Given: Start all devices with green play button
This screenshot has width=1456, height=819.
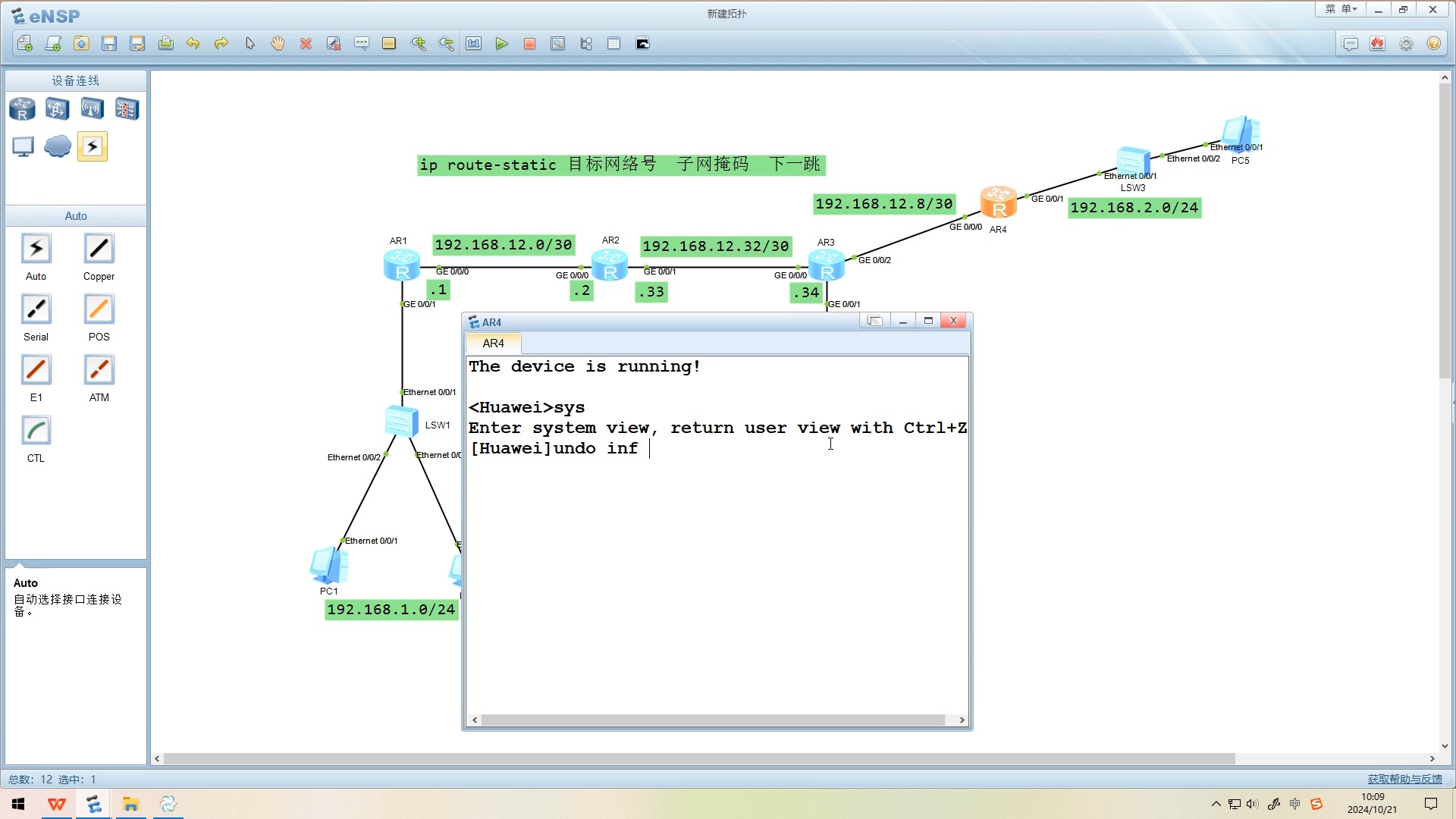Looking at the screenshot, I should pos(501,44).
